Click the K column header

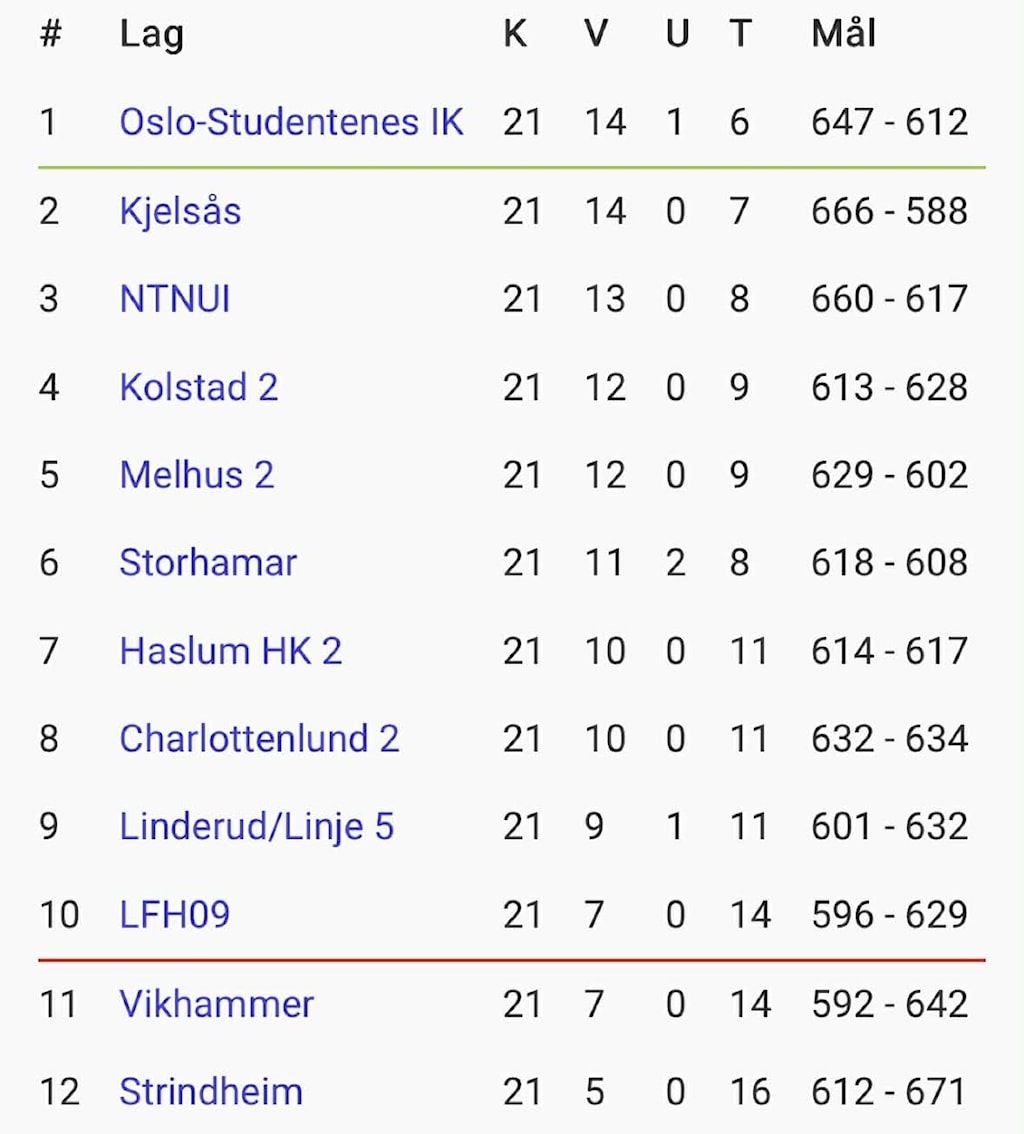click(515, 35)
